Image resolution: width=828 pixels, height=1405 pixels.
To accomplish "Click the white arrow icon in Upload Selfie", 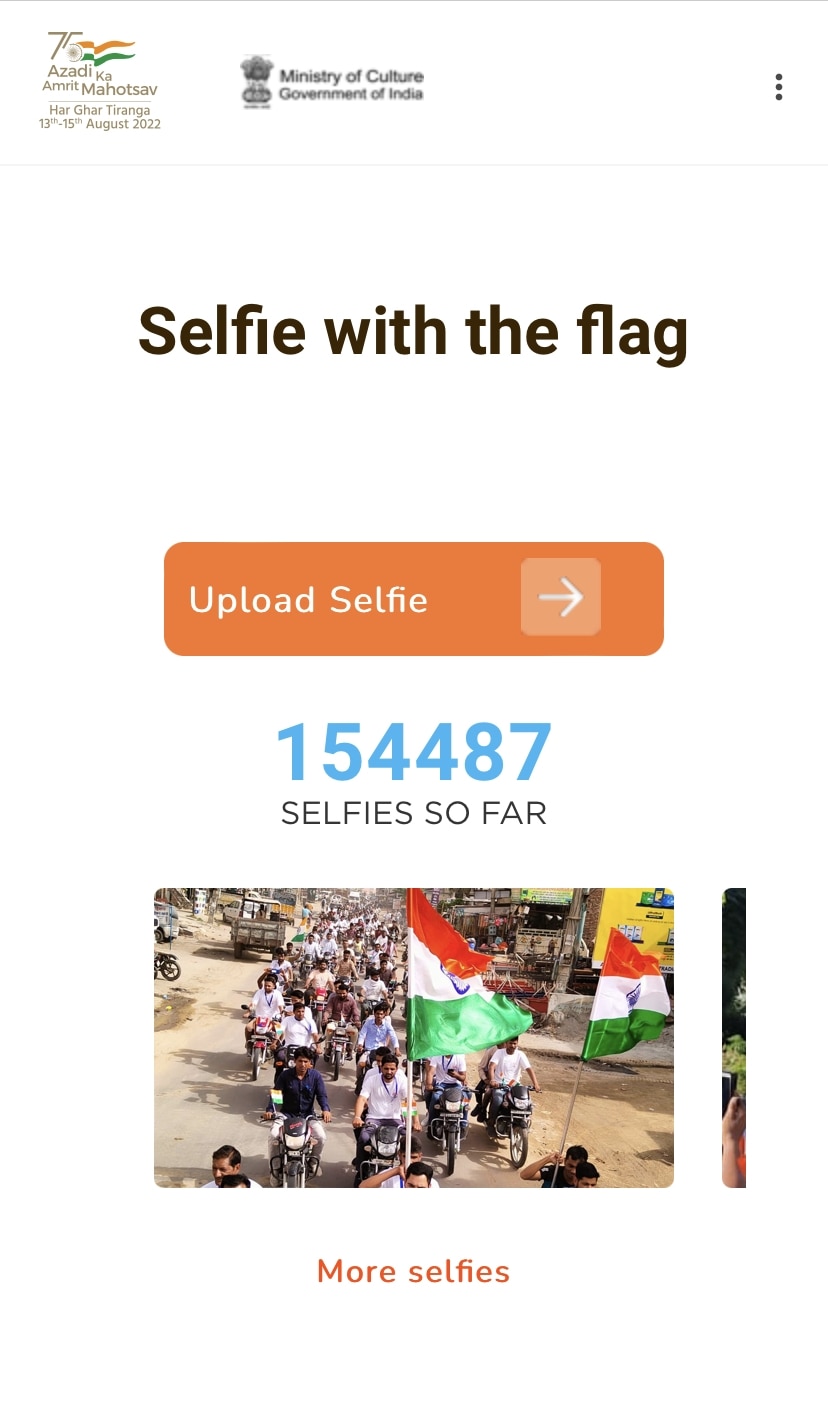I will (x=561, y=598).
